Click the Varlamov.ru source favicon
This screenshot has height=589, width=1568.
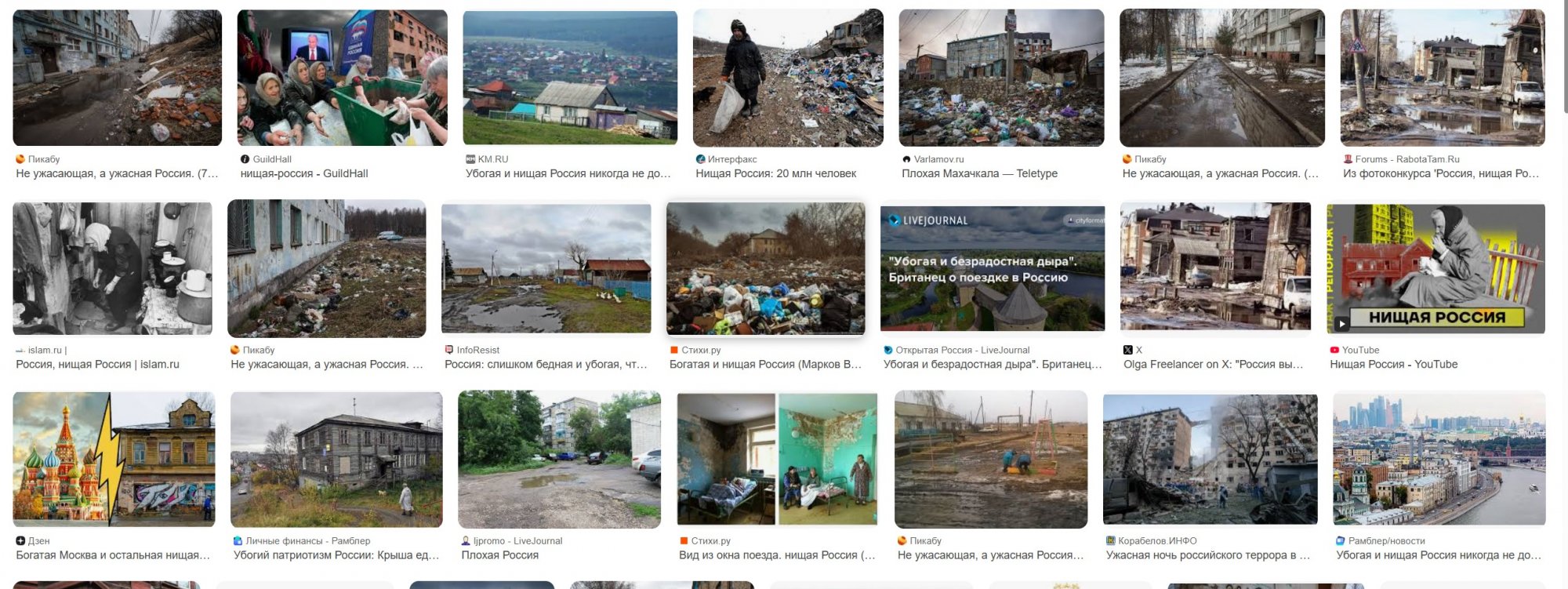[x=906, y=159]
